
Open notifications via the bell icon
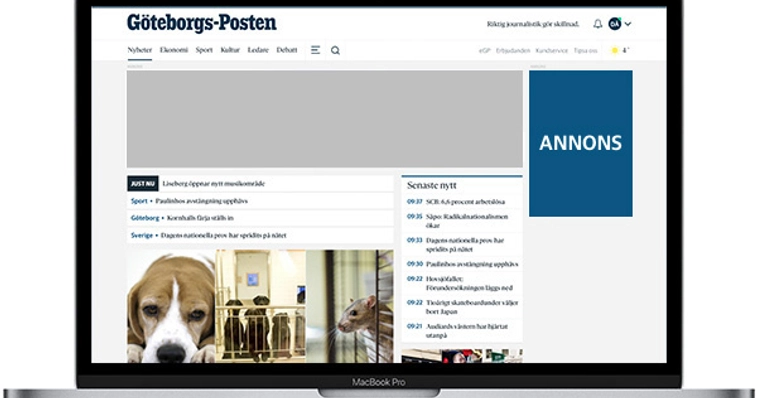pyautogui.click(x=598, y=24)
